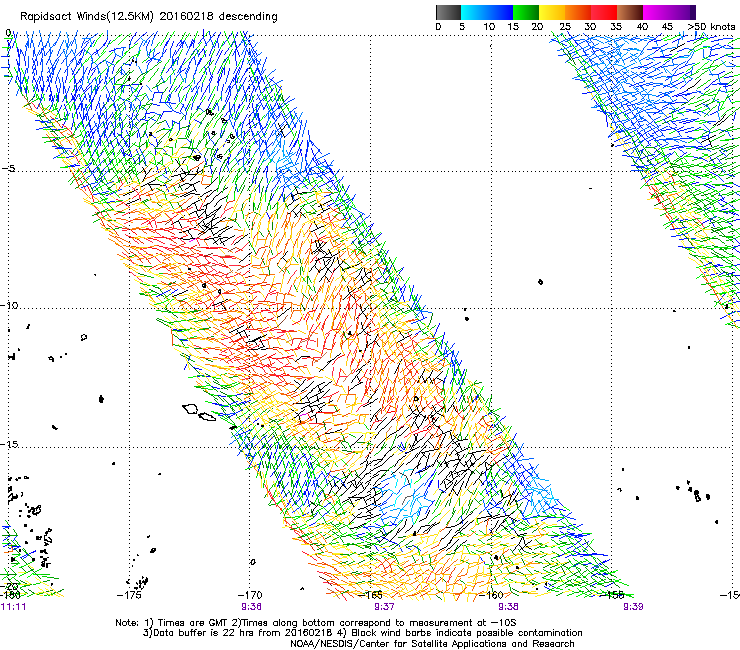This screenshot has width=740, height=650.
Task: Click the purple '9:37' time label
Action: [x=385, y=607]
